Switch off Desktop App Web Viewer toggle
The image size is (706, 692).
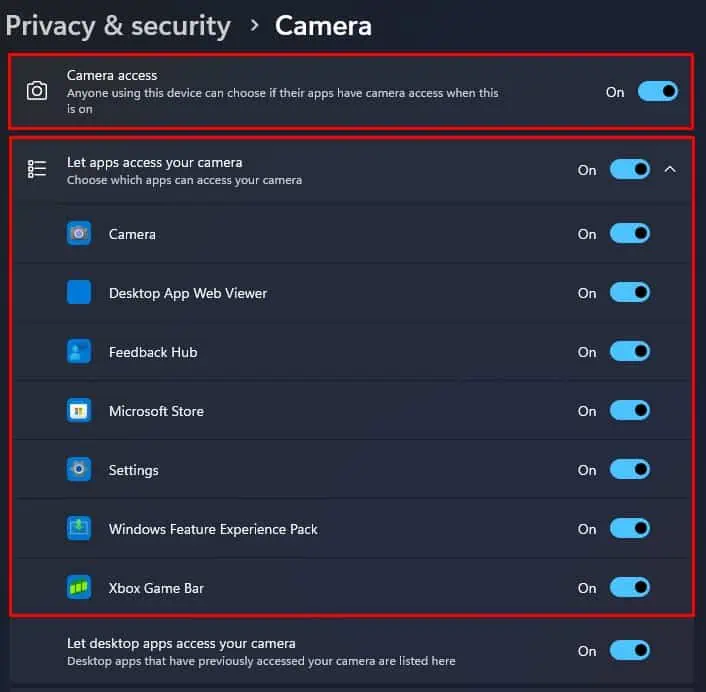click(629, 293)
